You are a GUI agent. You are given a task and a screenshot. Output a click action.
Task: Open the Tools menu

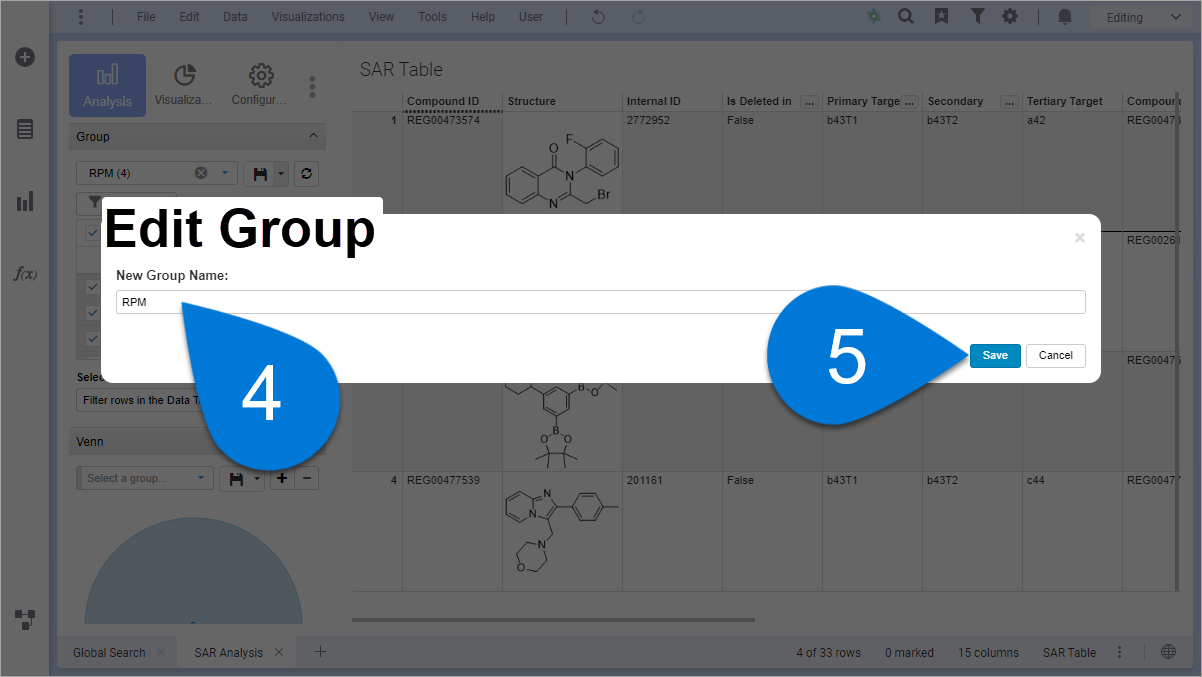coord(432,17)
